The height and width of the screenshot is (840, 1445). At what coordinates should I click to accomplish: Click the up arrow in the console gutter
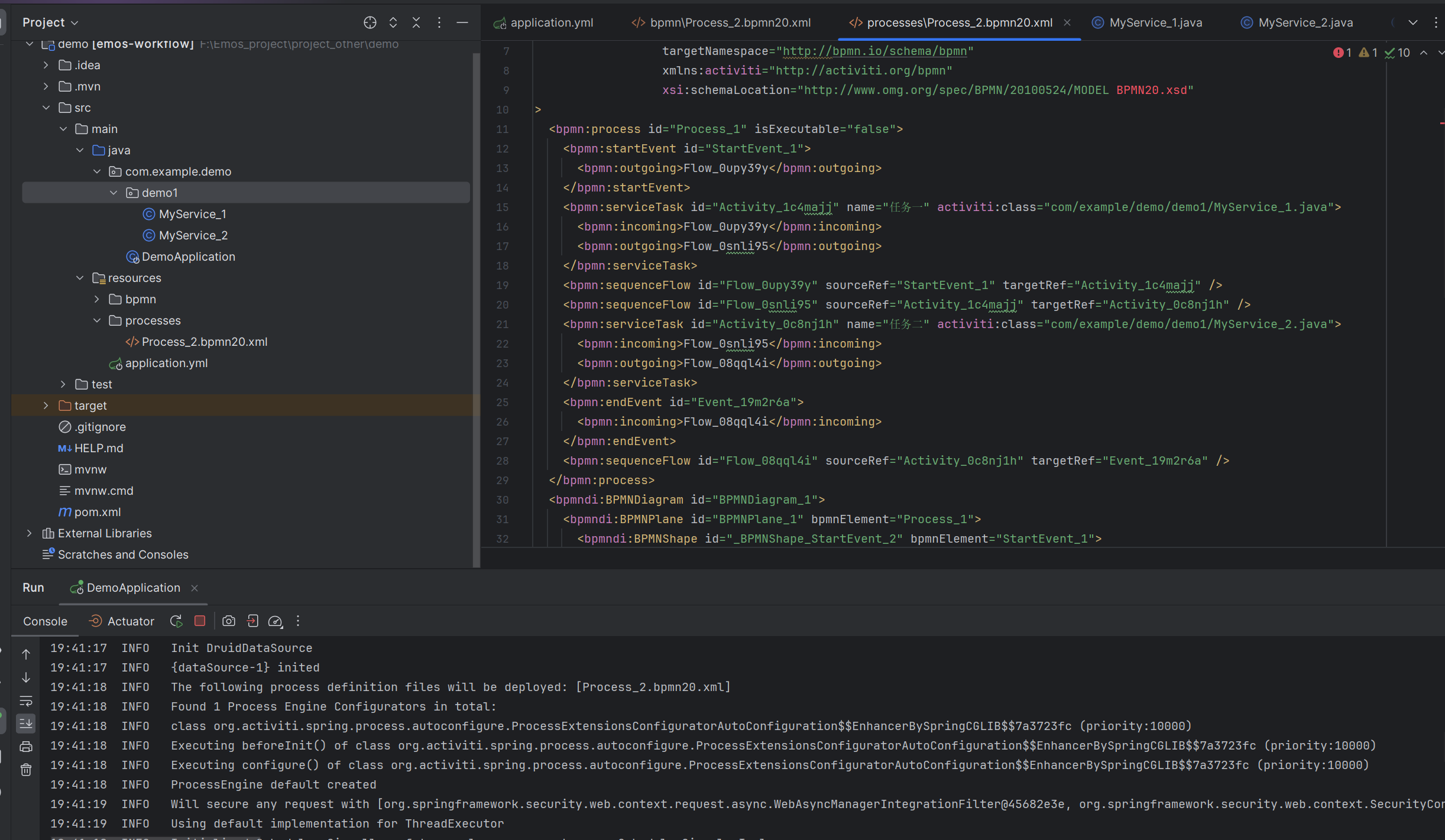pyautogui.click(x=26, y=654)
